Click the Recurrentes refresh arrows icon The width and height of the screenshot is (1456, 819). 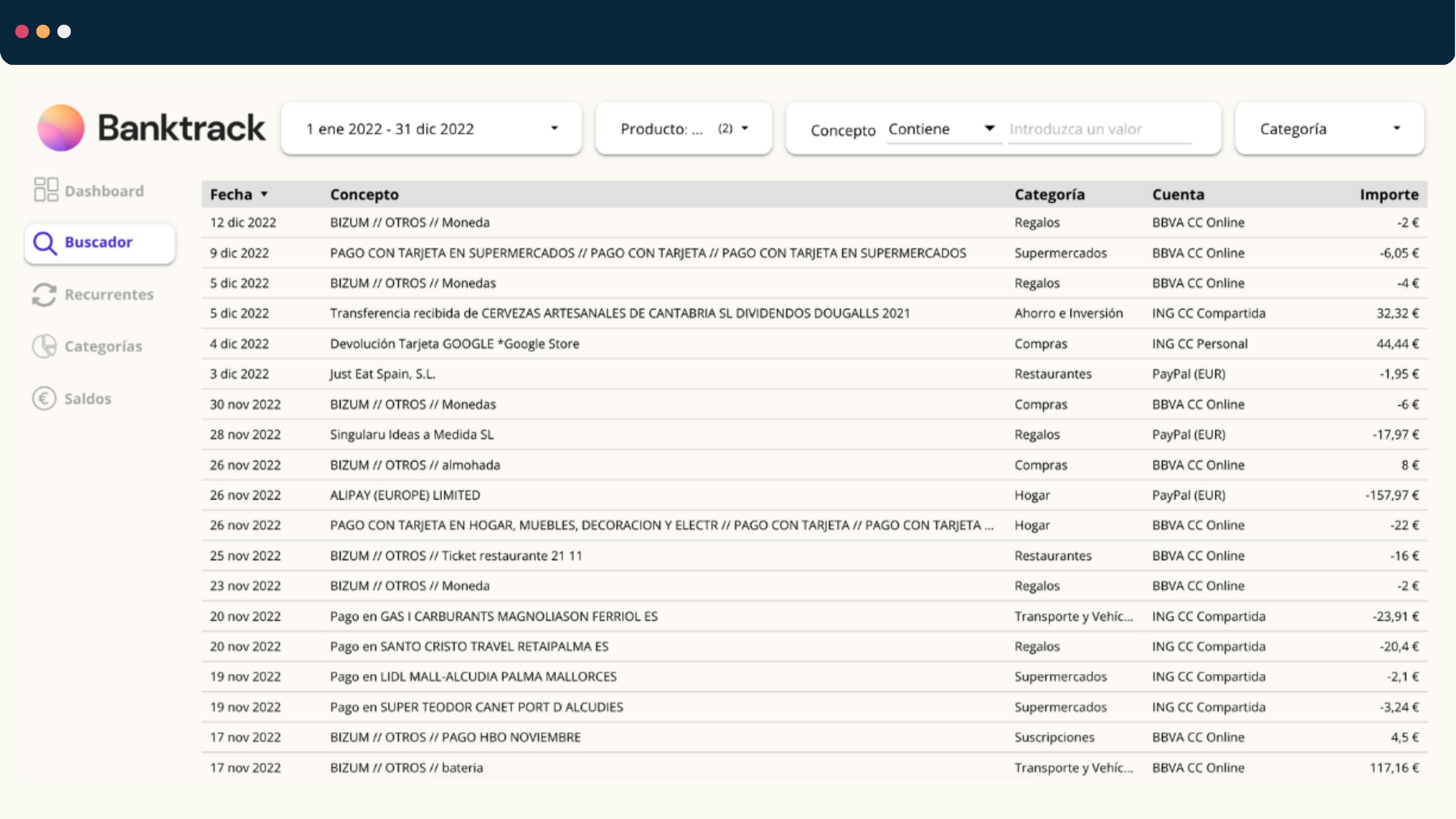point(44,294)
